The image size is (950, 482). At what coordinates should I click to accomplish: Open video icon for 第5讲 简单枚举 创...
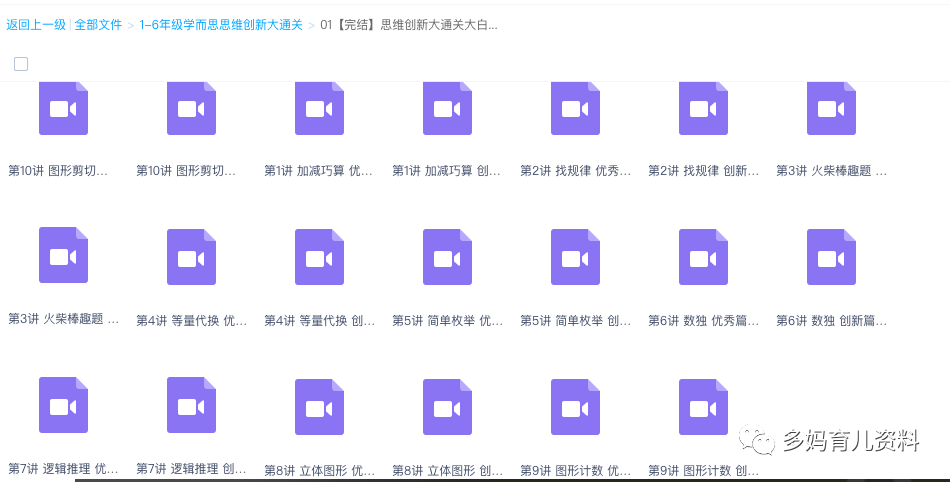[575, 257]
